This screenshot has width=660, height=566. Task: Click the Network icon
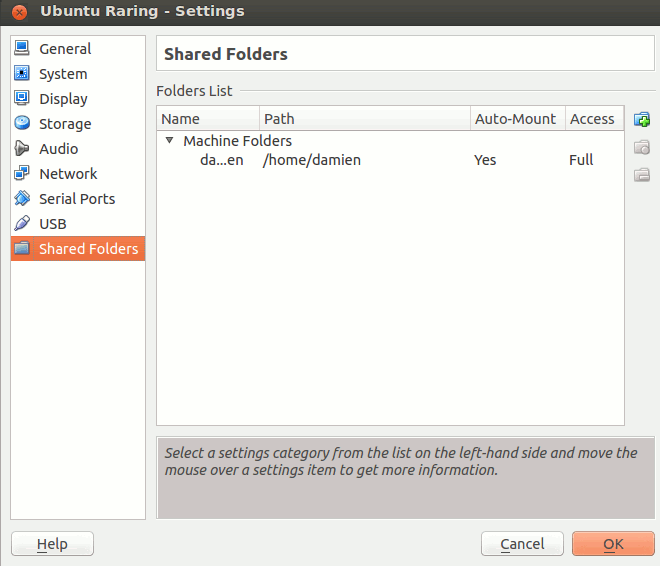[x=21, y=173]
